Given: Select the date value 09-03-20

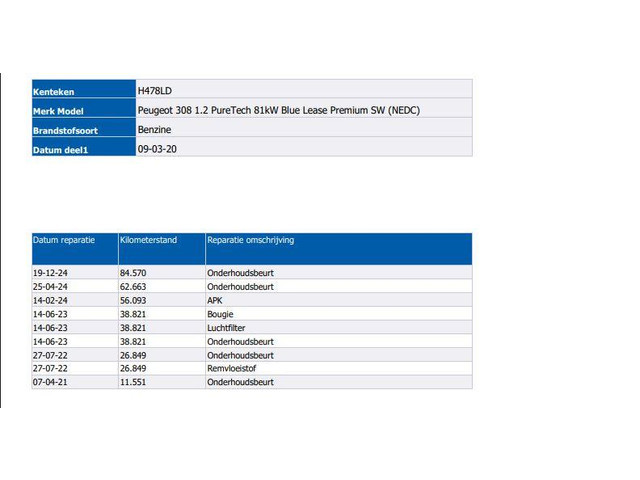Looking at the screenshot, I should pos(157,148).
